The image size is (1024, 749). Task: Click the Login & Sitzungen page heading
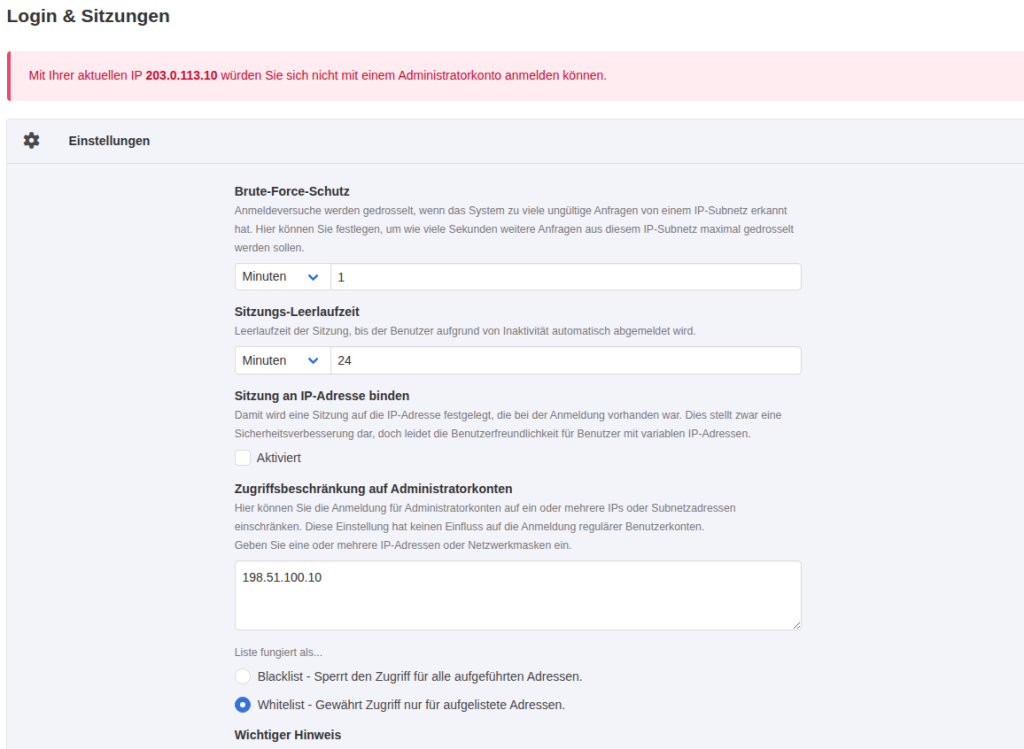click(x=88, y=16)
